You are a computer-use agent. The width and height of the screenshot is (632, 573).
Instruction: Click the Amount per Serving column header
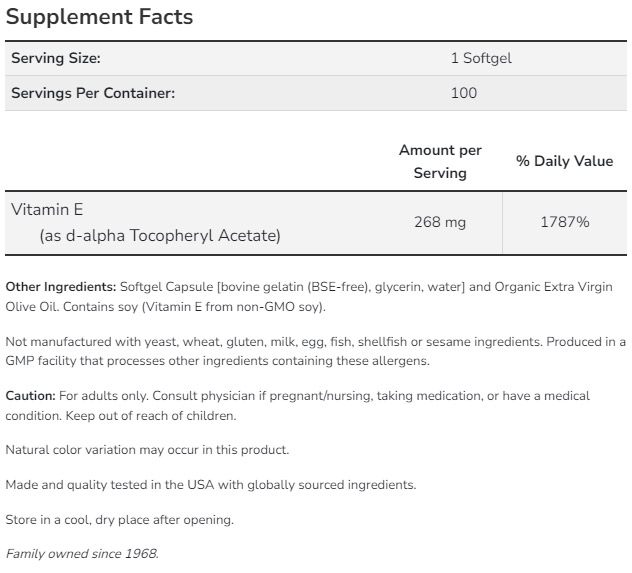pos(440,161)
